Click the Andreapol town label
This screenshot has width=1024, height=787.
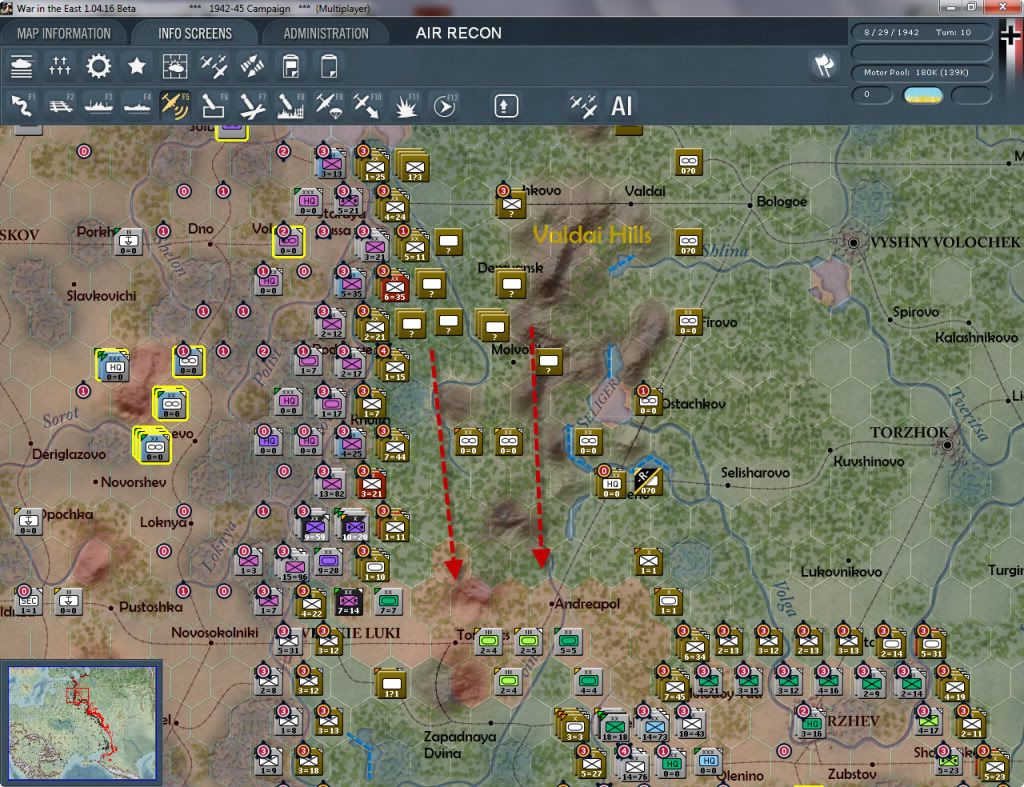(587, 604)
